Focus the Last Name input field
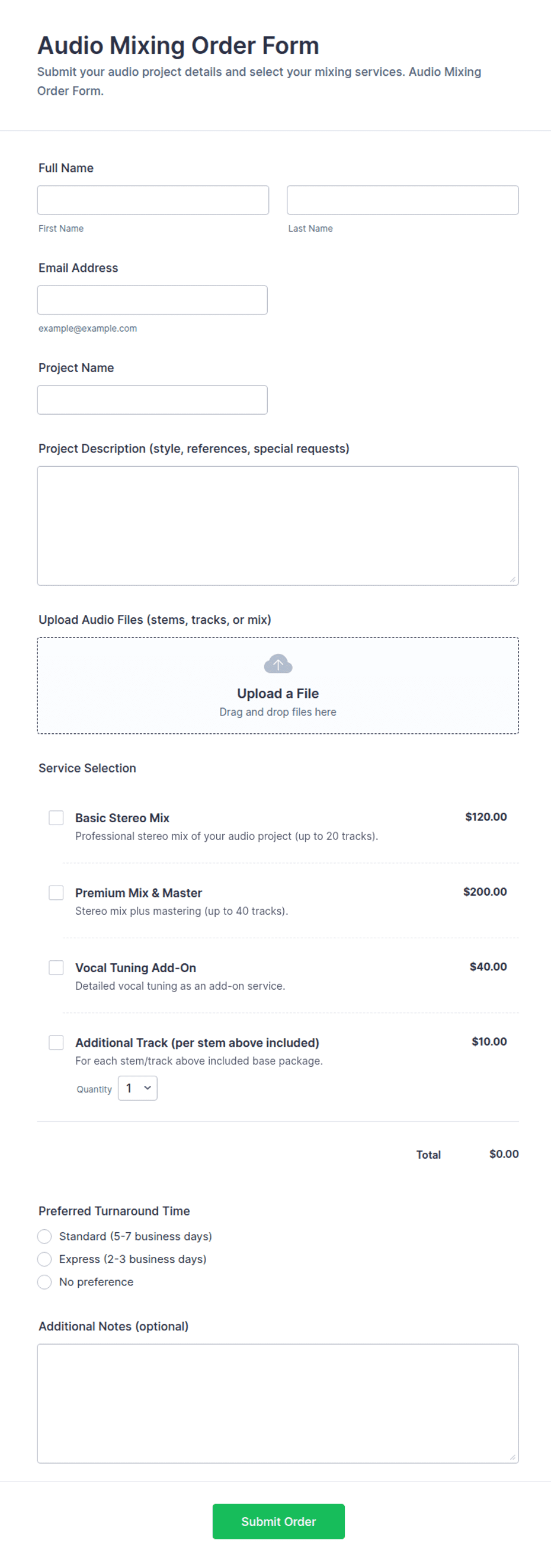551x1568 pixels. (x=402, y=200)
